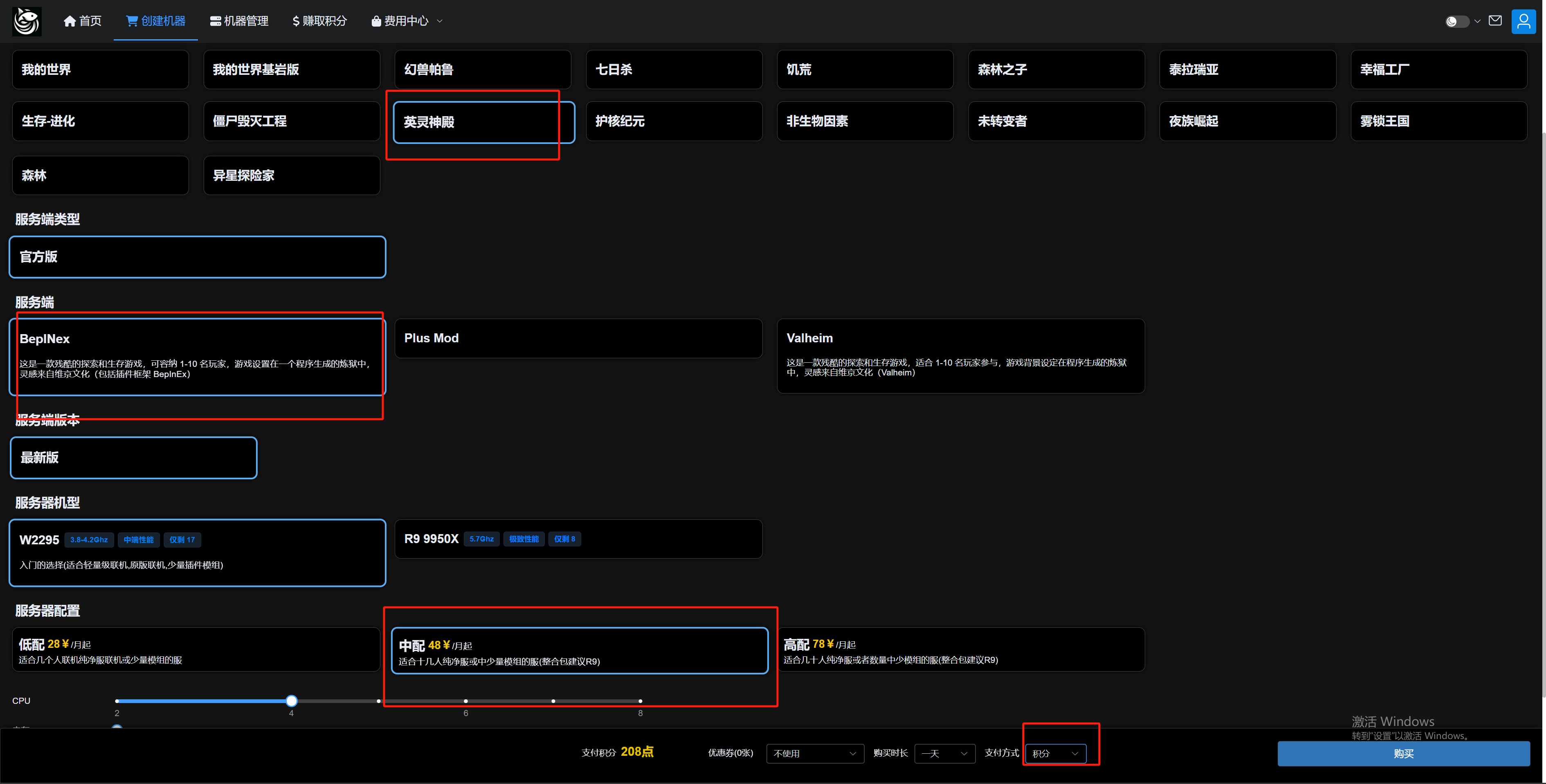
Task: Click the 首页 home icon
Action: (70, 22)
